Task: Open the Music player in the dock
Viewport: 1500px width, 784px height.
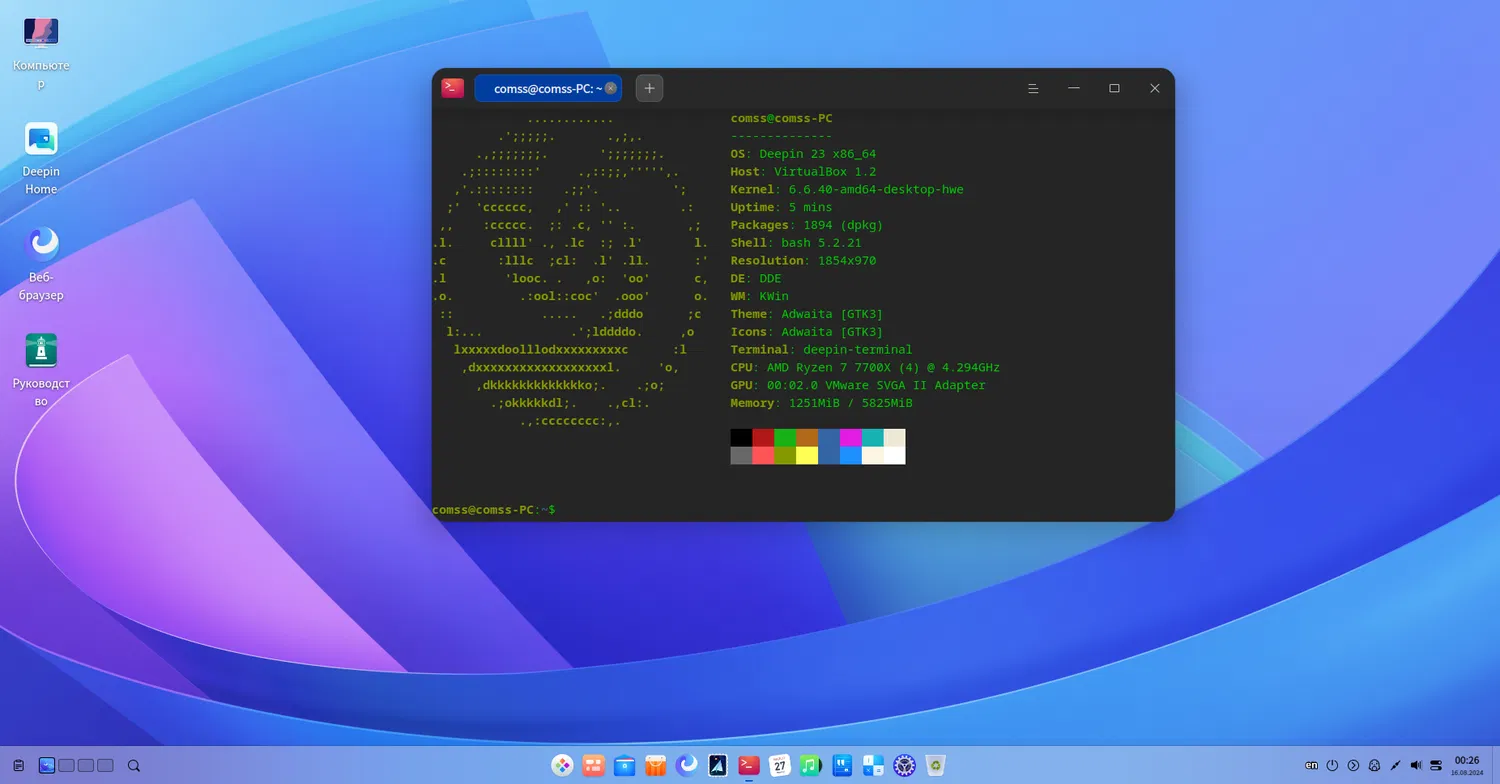Action: tap(811, 766)
